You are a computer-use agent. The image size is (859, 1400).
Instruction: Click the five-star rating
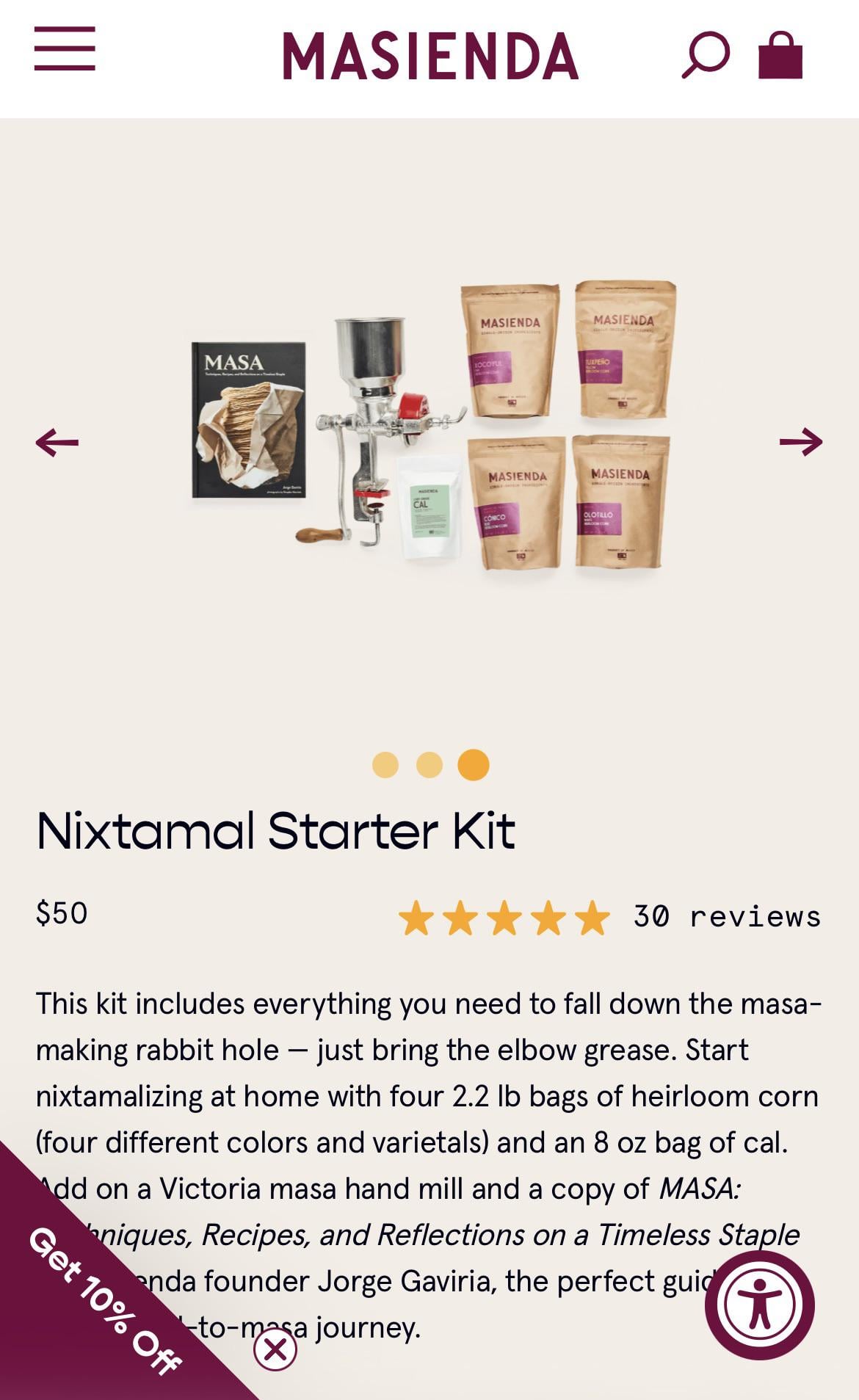click(504, 918)
